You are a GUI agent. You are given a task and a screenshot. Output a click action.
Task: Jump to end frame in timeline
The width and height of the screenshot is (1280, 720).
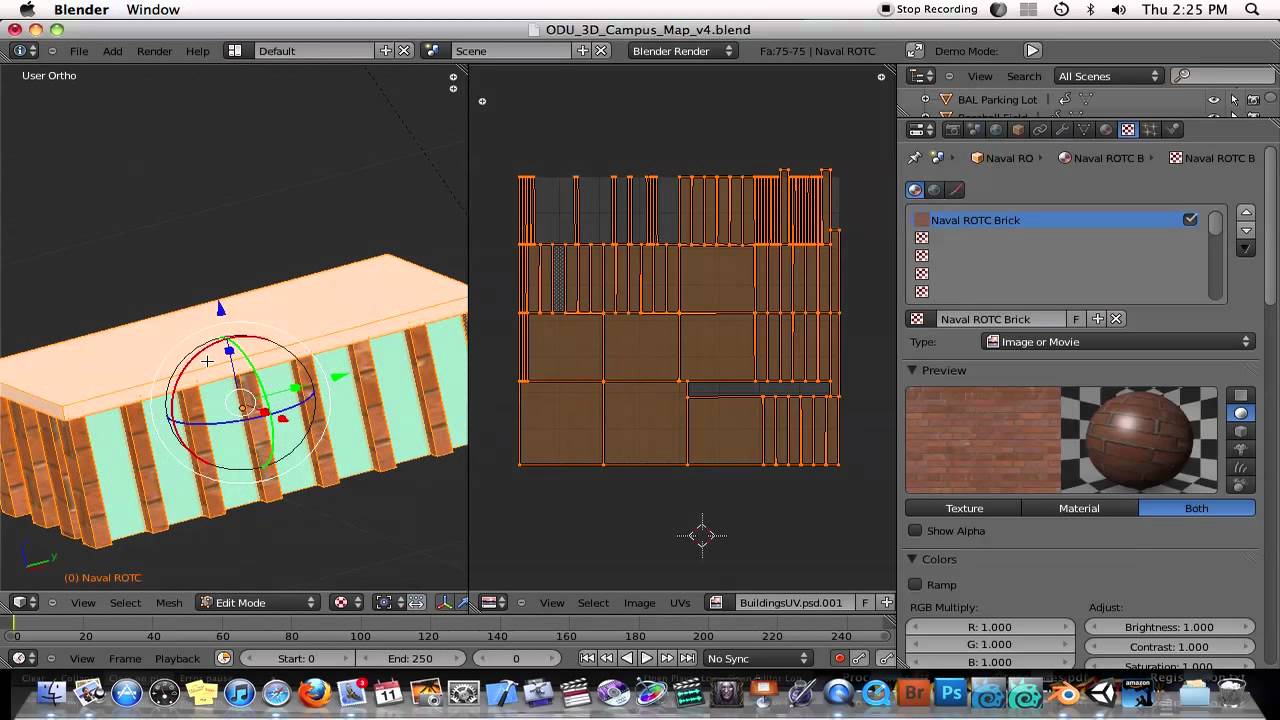tap(687, 658)
